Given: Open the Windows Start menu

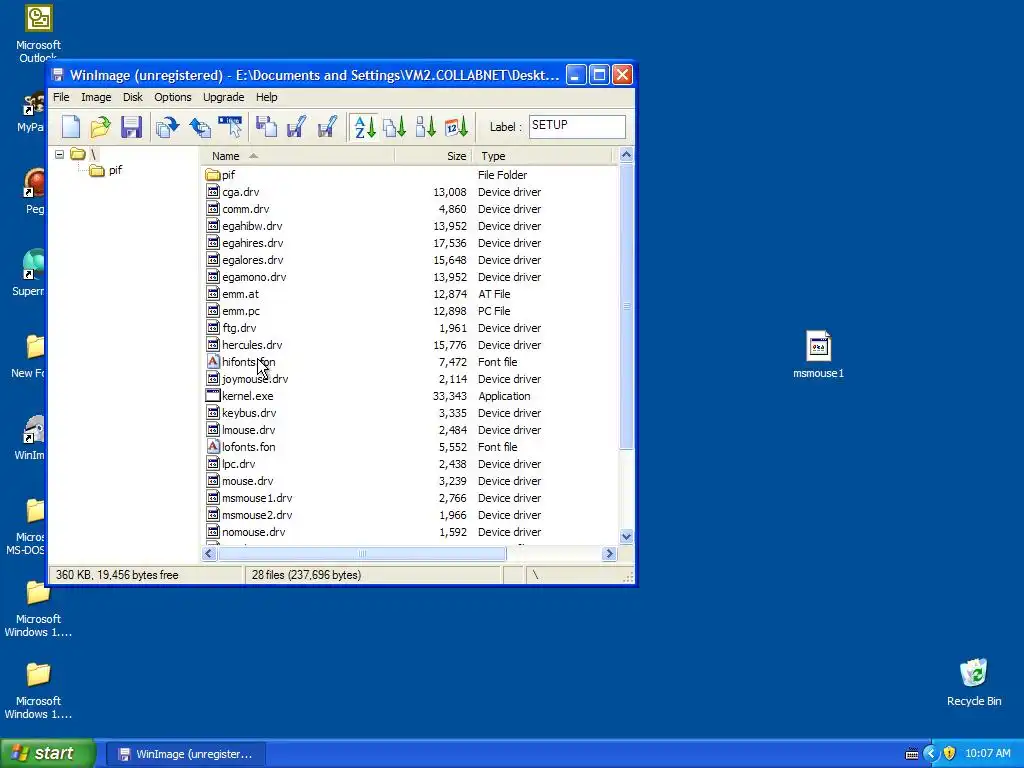Looking at the screenshot, I should click(47, 753).
